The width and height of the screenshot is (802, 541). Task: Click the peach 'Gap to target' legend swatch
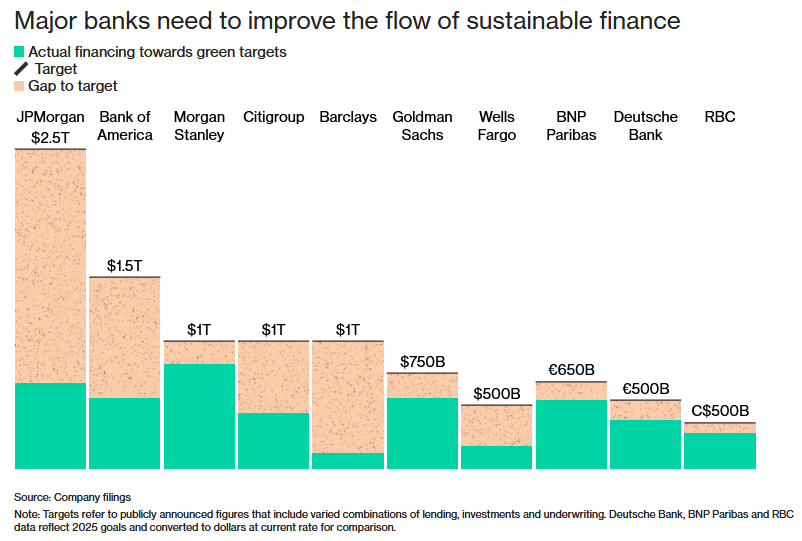click(x=20, y=87)
